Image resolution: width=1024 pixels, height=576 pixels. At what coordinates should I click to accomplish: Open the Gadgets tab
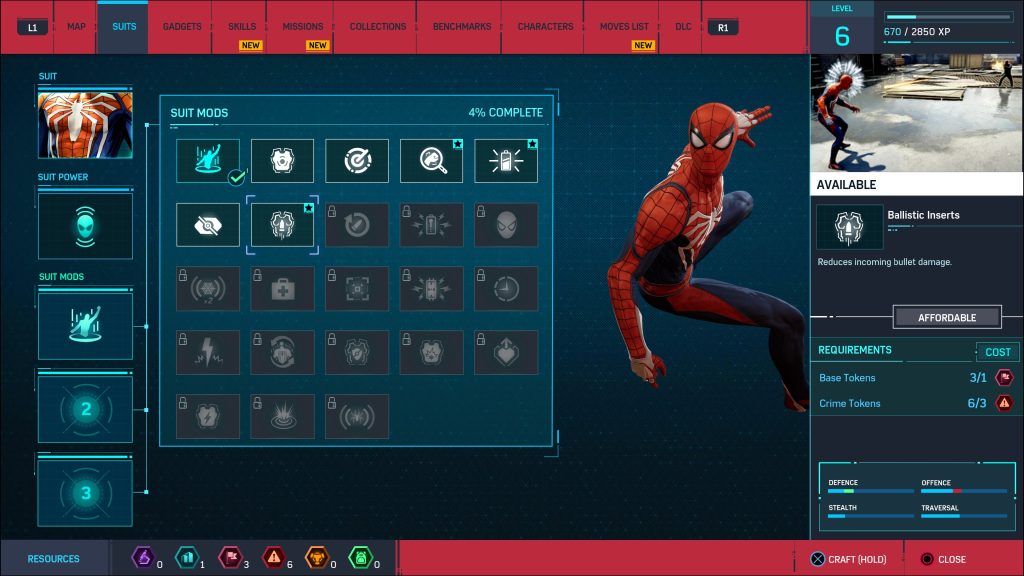[x=182, y=27]
